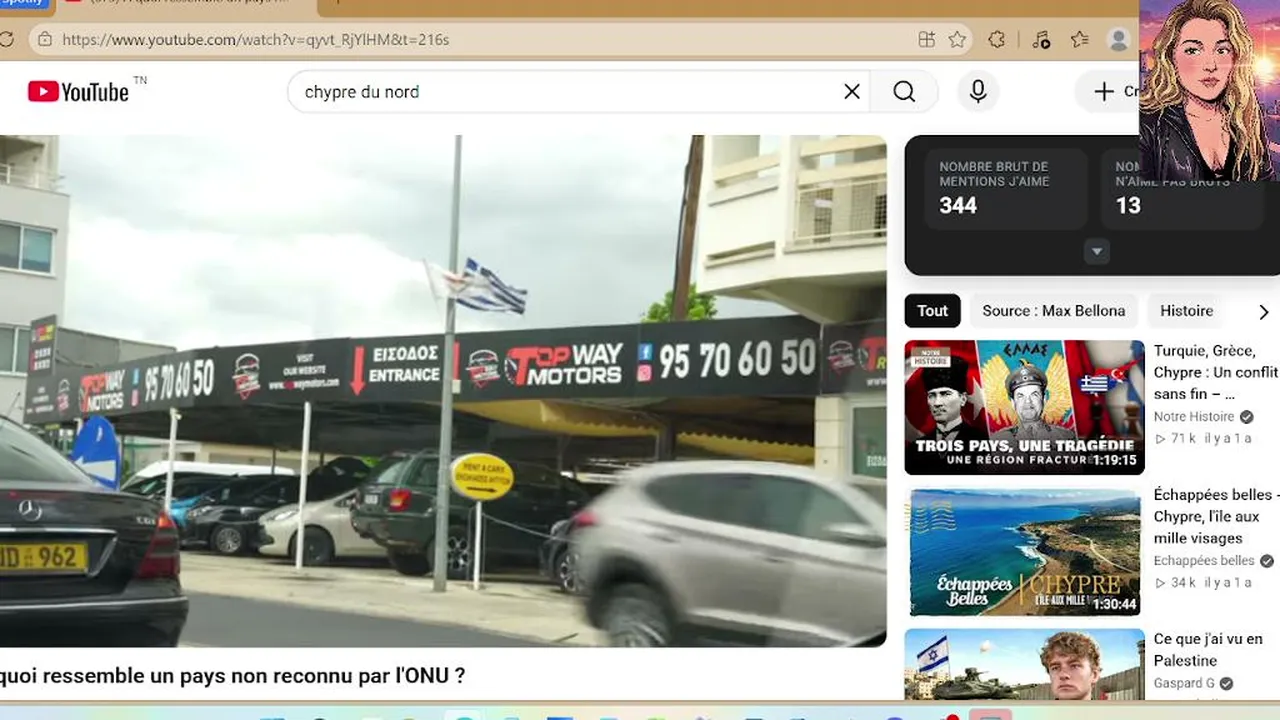Screen dimensions: 1280x720
Task: Select the browser address bar URL
Action: tap(256, 40)
